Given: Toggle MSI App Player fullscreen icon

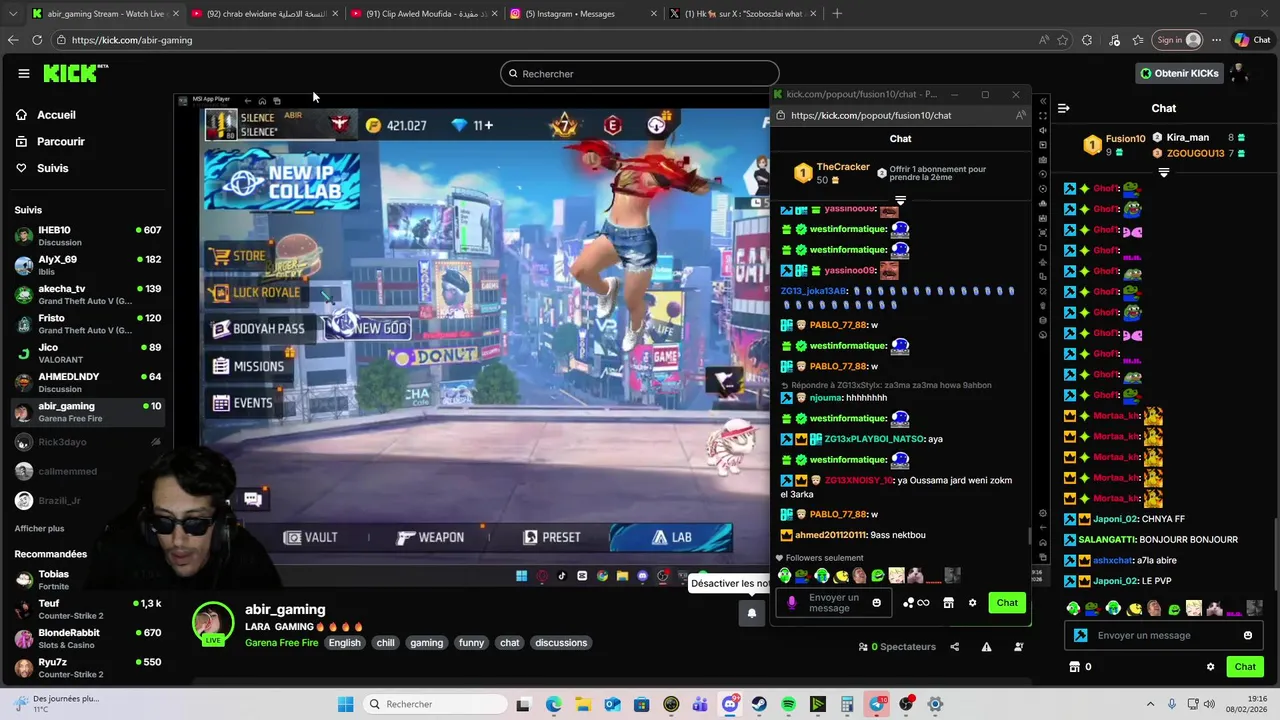Looking at the screenshot, I should click(1042, 116).
